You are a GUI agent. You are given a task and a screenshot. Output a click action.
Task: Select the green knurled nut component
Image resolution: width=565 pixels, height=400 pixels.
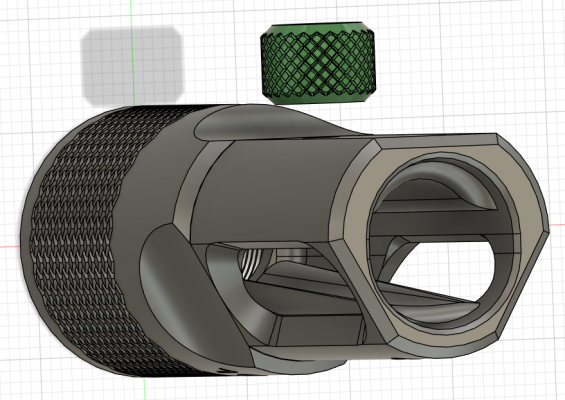coord(318,64)
